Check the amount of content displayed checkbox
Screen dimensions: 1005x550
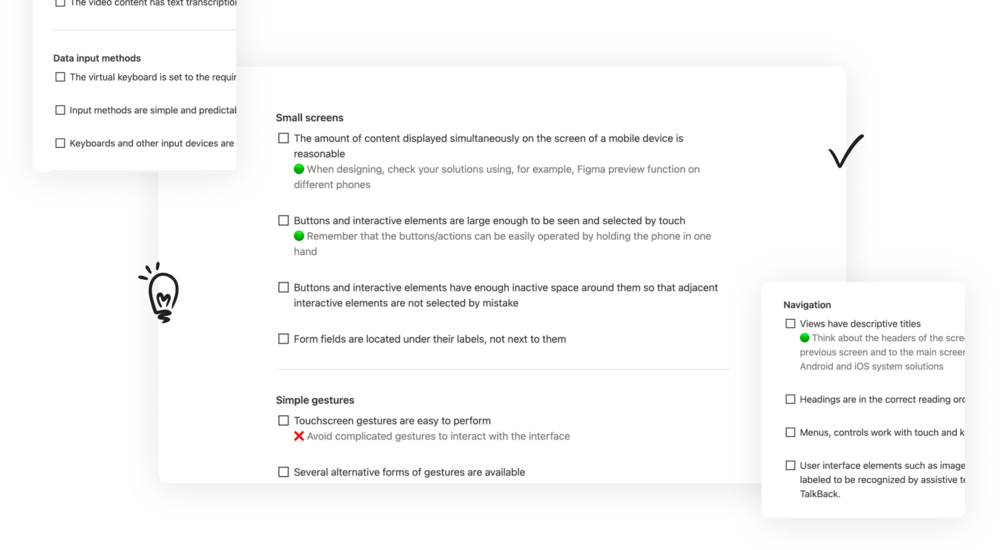pyautogui.click(x=284, y=138)
